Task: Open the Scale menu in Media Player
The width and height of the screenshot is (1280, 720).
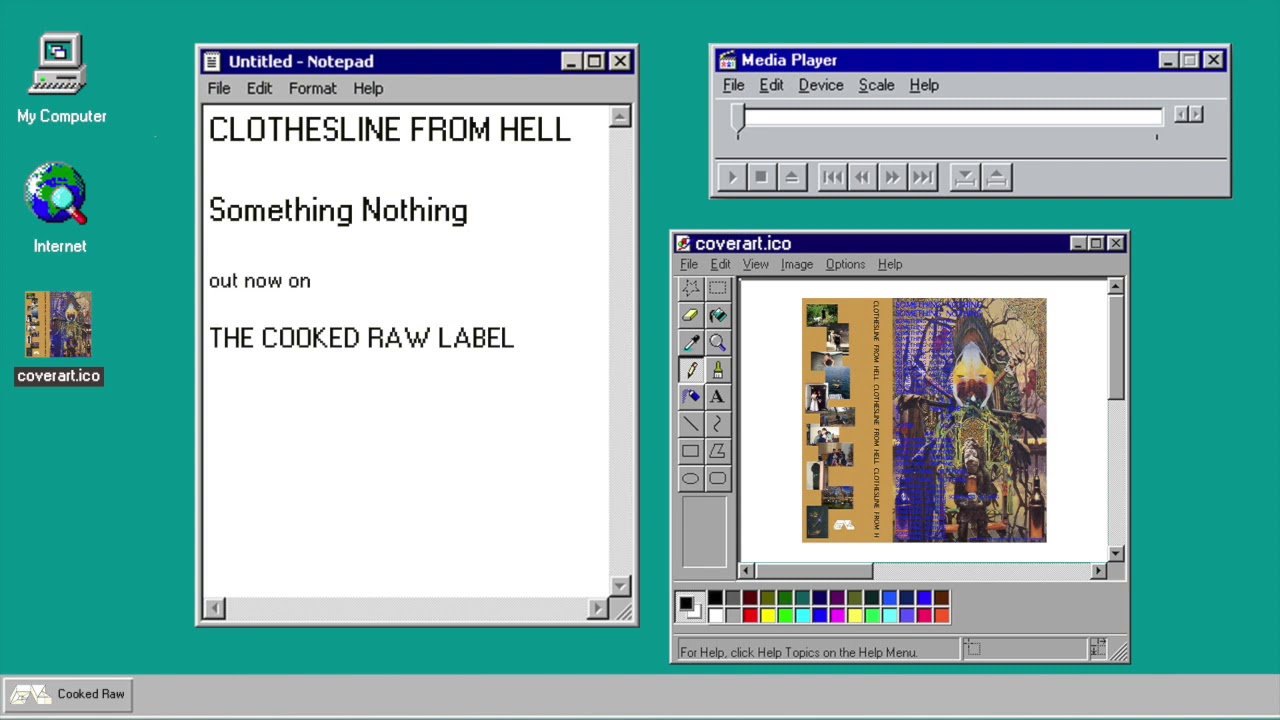Action: [x=876, y=85]
